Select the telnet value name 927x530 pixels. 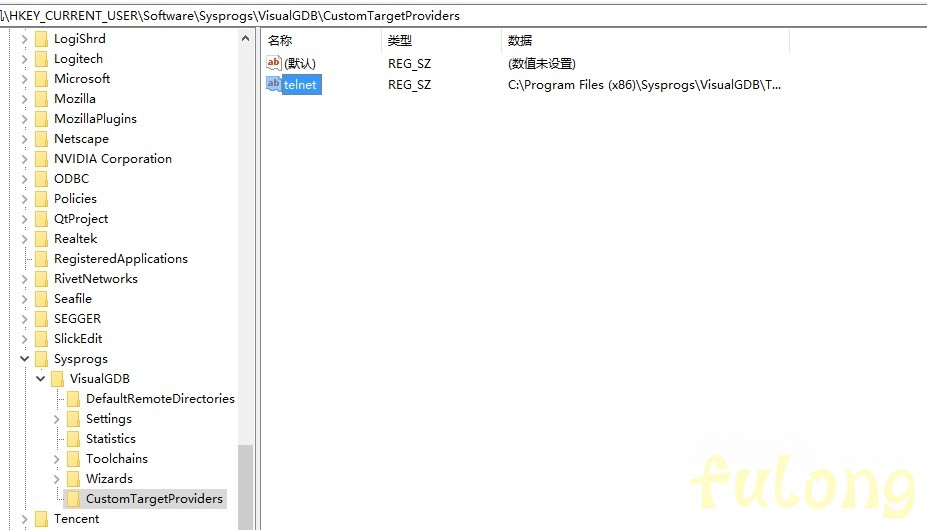pos(300,85)
